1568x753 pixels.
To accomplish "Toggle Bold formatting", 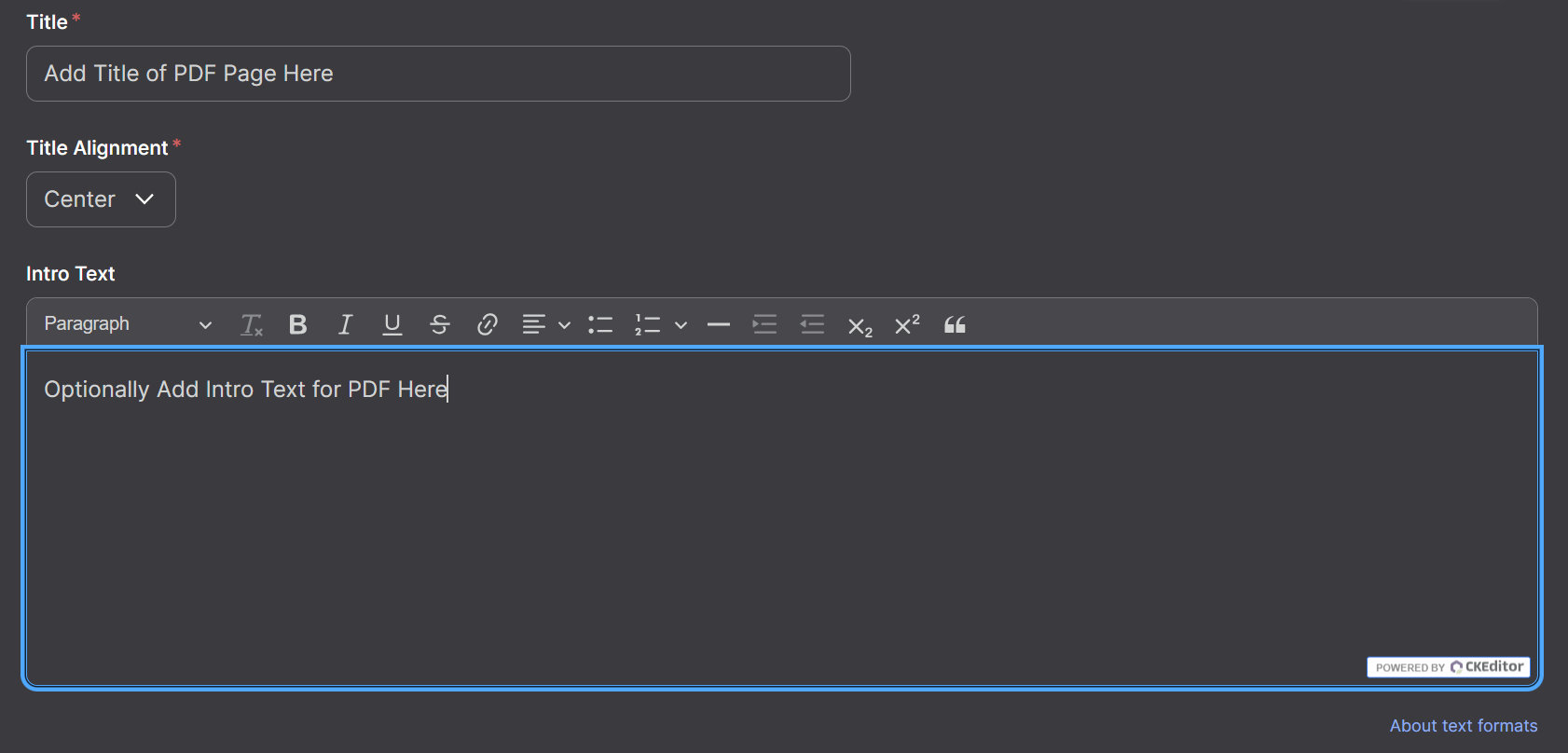I will pyautogui.click(x=298, y=324).
